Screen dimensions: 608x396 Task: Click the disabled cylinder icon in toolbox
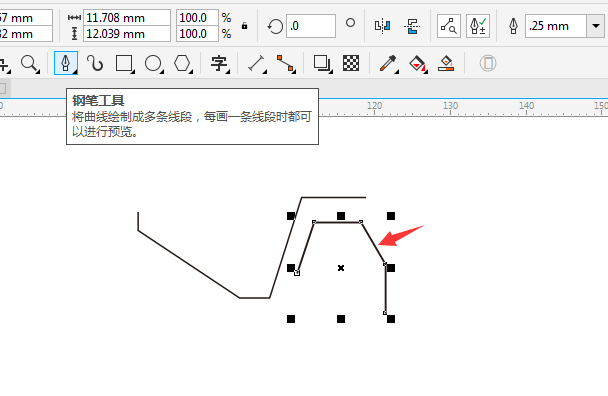tap(488, 63)
